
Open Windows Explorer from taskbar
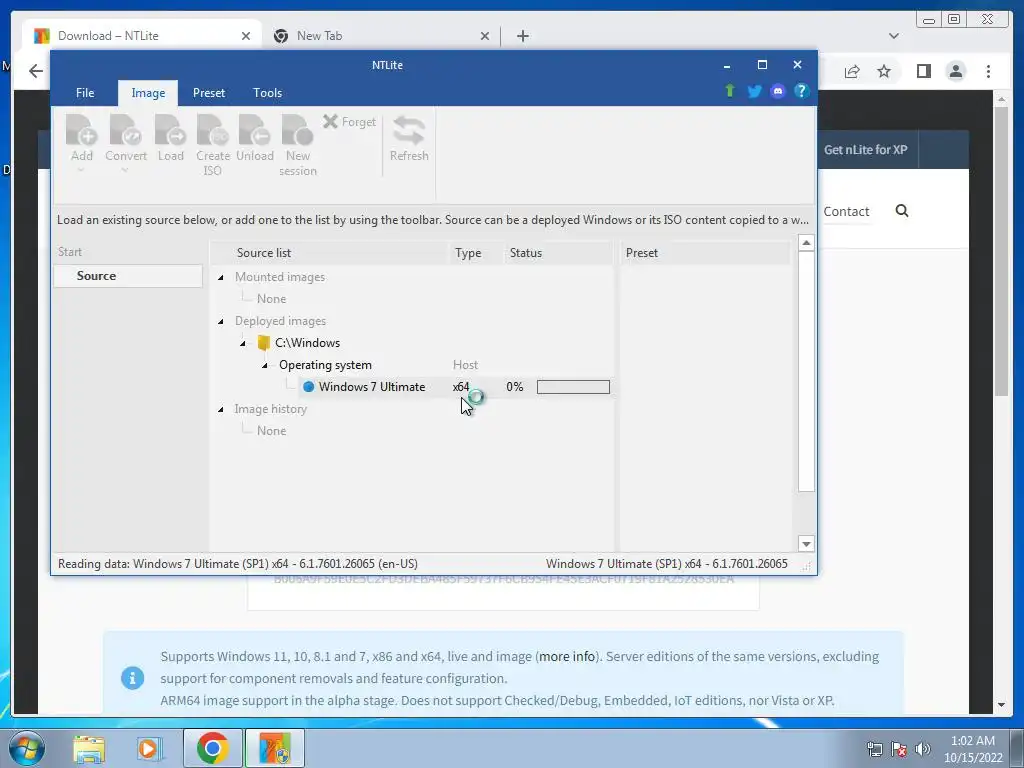[89, 748]
